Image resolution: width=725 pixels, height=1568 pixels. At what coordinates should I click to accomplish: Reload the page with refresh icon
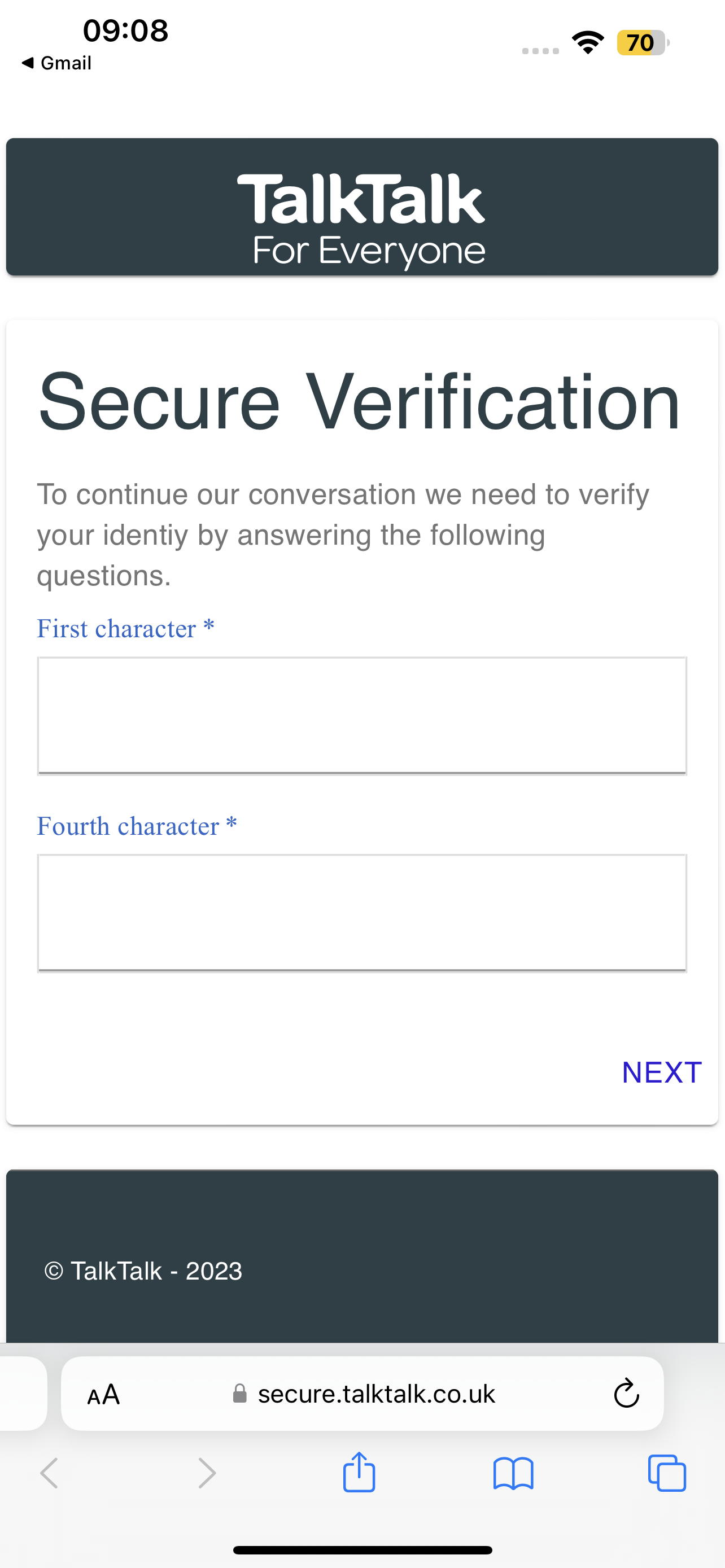626,1393
